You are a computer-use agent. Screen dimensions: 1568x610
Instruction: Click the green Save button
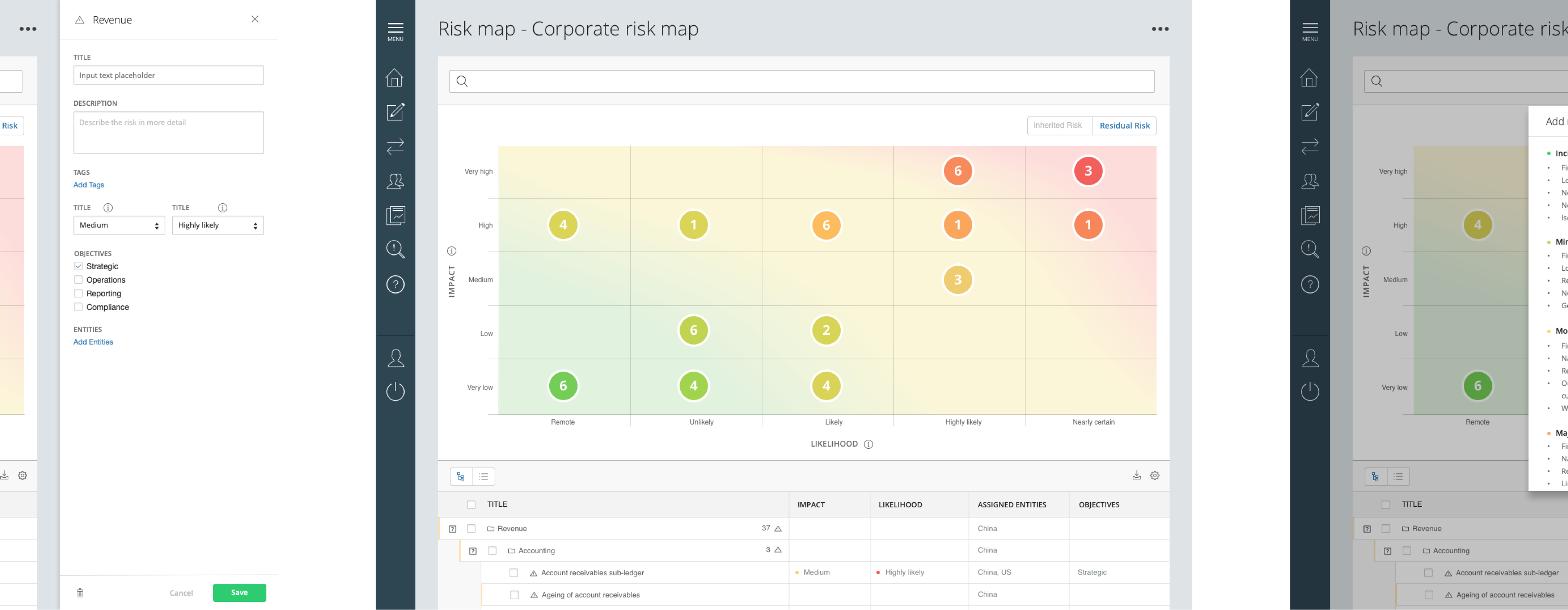click(x=239, y=592)
